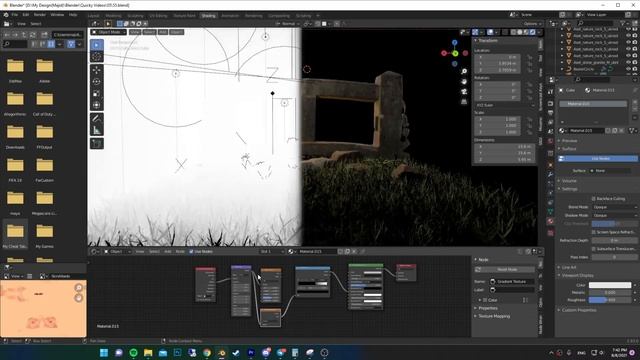Open the Render menu

point(40,15)
